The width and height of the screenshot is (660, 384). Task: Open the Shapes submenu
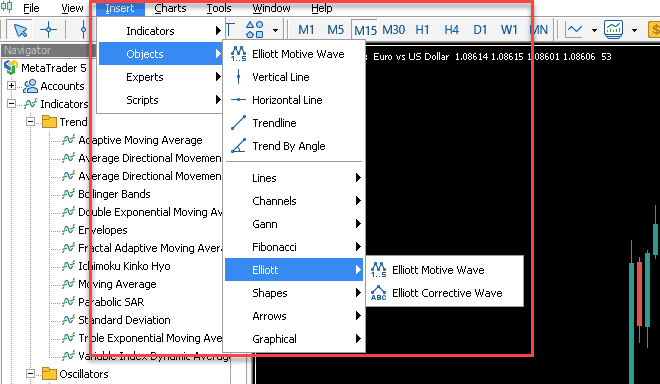(x=294, y=293)
